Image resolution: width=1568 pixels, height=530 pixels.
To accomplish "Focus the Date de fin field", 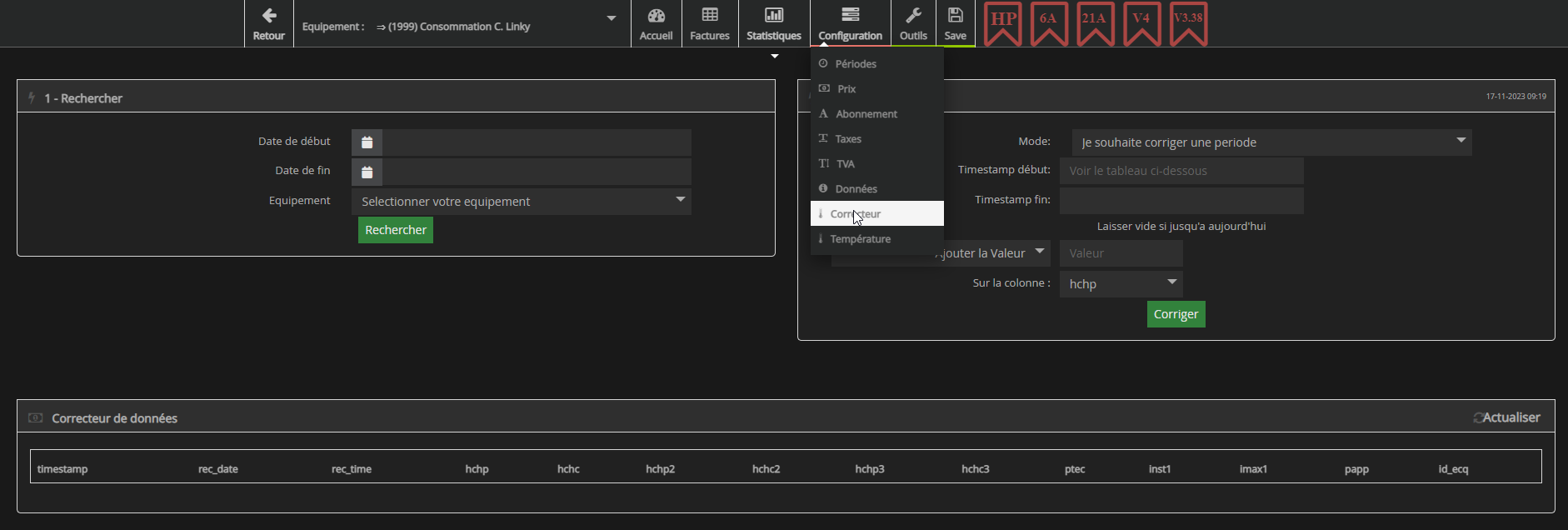I will (x=537, y=172).
